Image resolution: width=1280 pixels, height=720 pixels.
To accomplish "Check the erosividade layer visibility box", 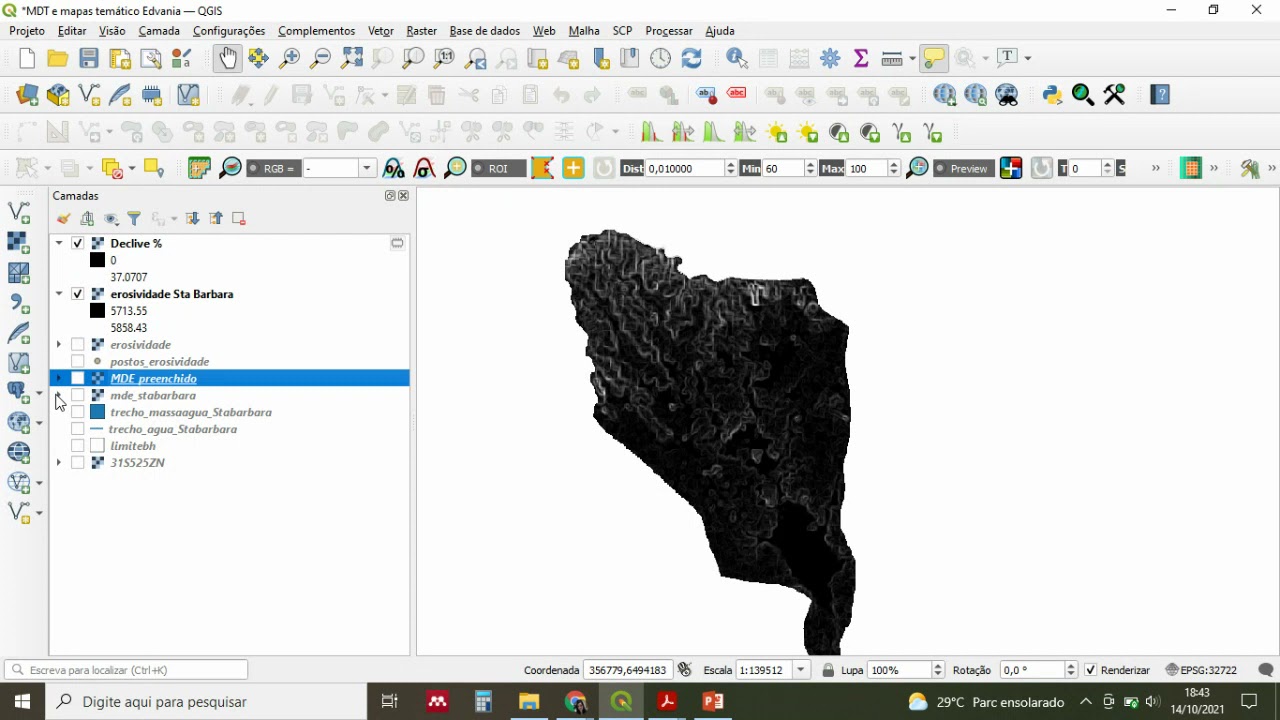I will [78, 345].
